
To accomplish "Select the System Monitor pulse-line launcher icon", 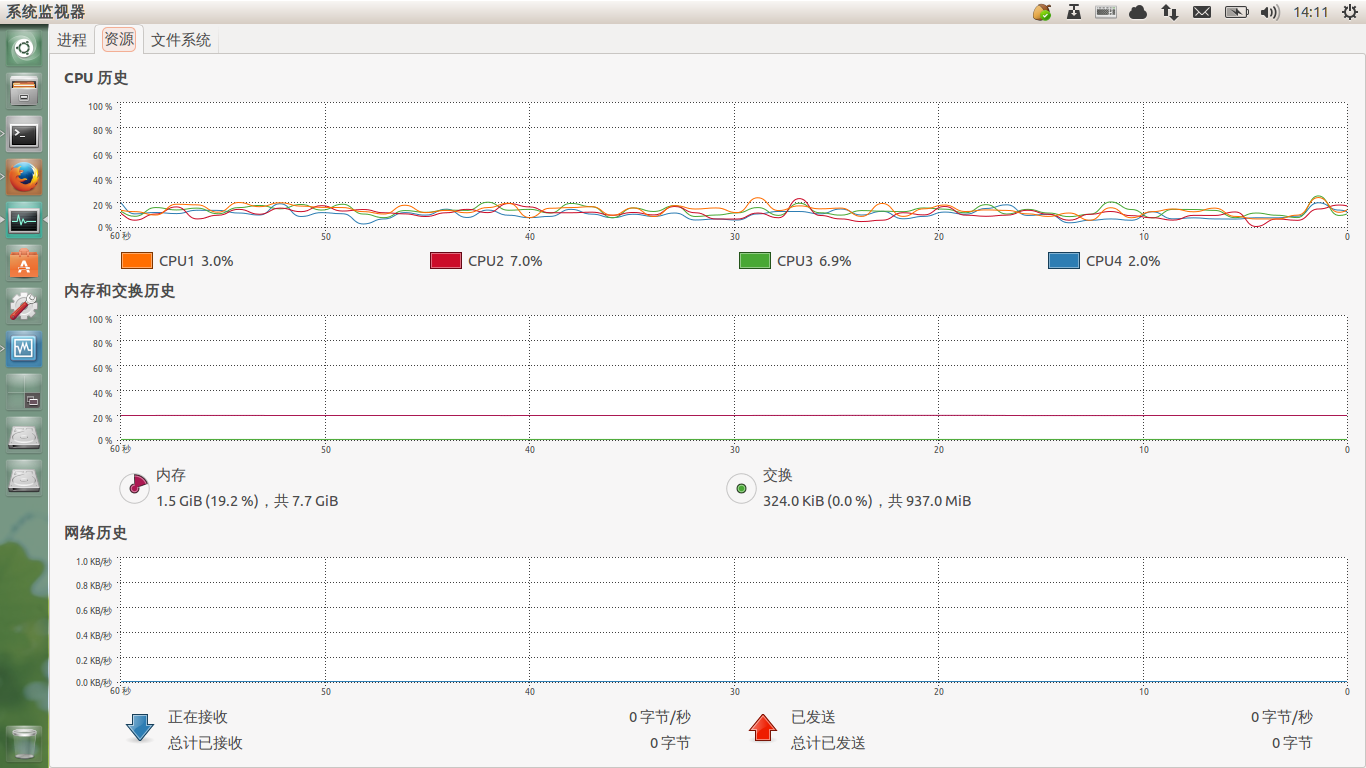I will point(24,220).
